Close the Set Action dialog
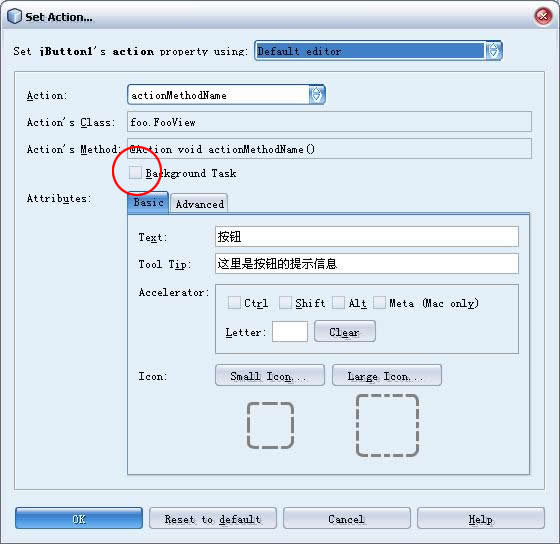This screenshot has height=544, width=560. pyautogui.click(x=543, y=16)
